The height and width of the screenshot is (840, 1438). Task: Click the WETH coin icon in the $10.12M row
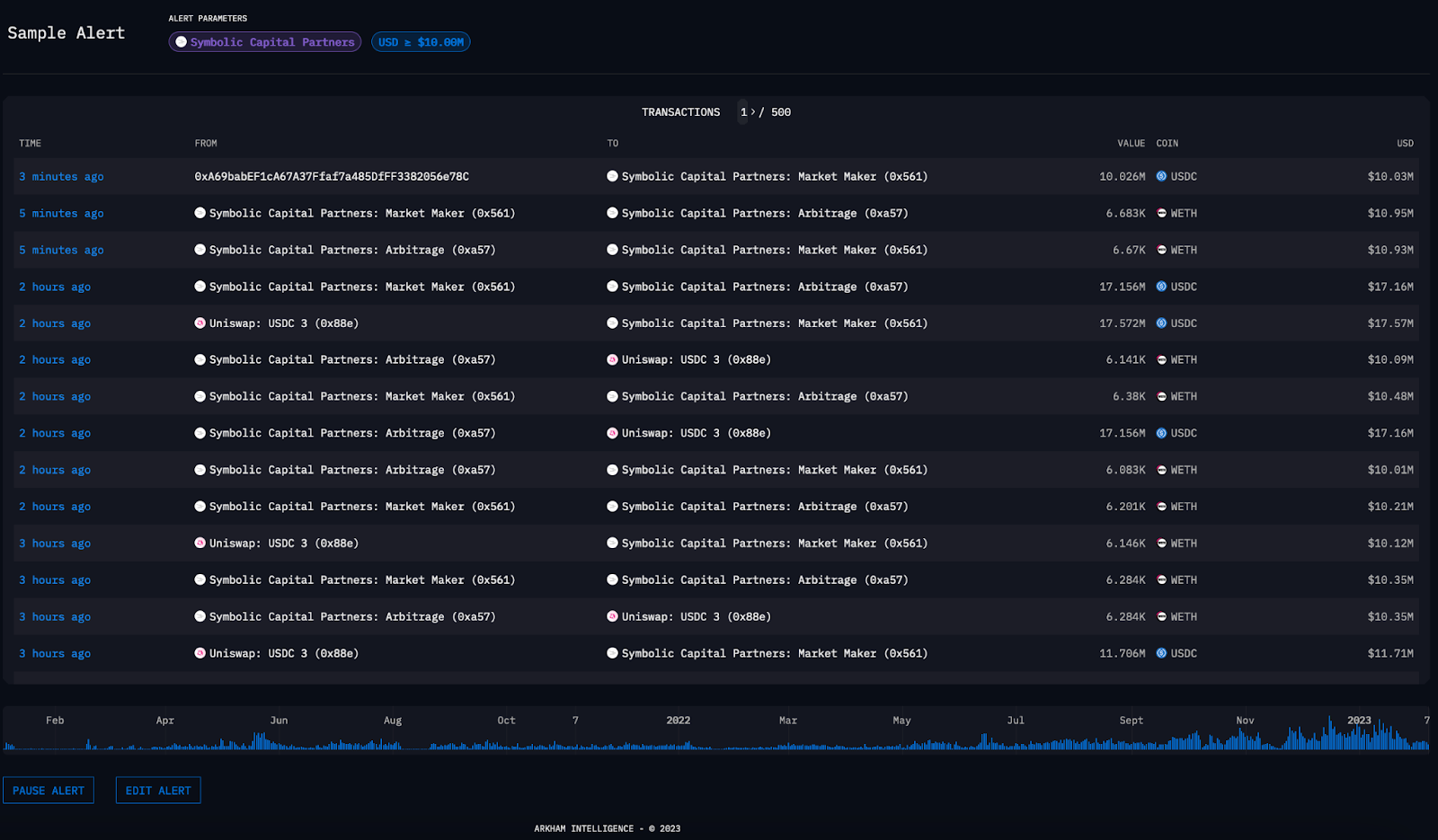click(1161, 544)
